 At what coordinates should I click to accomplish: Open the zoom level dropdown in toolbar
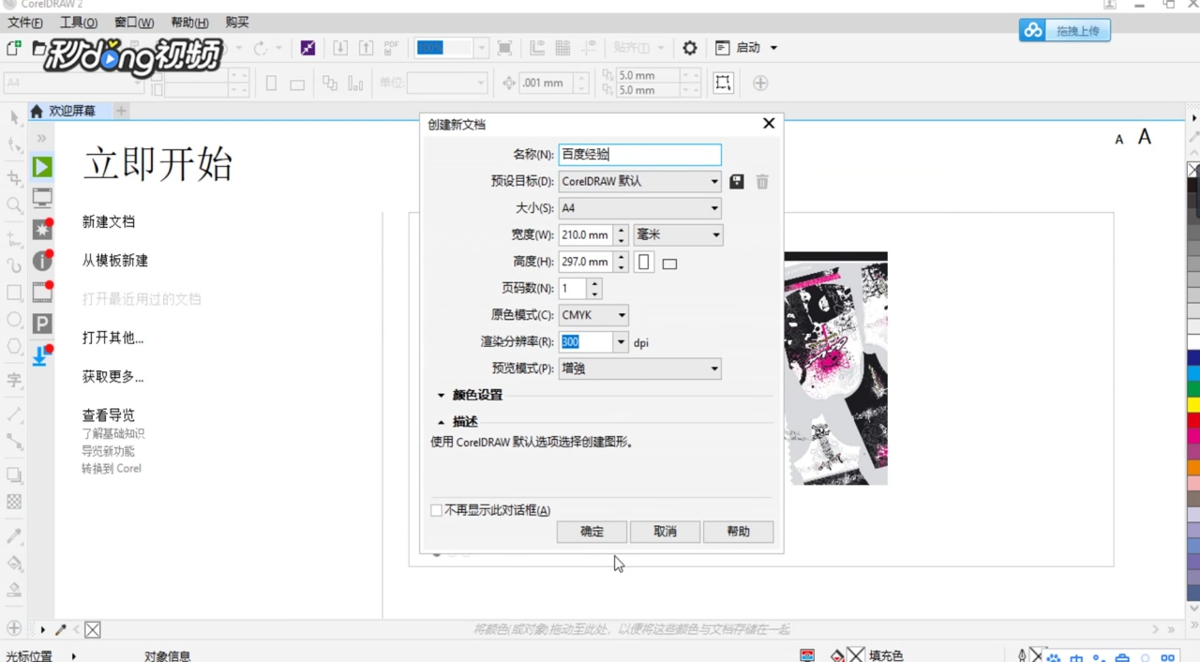[481, 48]
